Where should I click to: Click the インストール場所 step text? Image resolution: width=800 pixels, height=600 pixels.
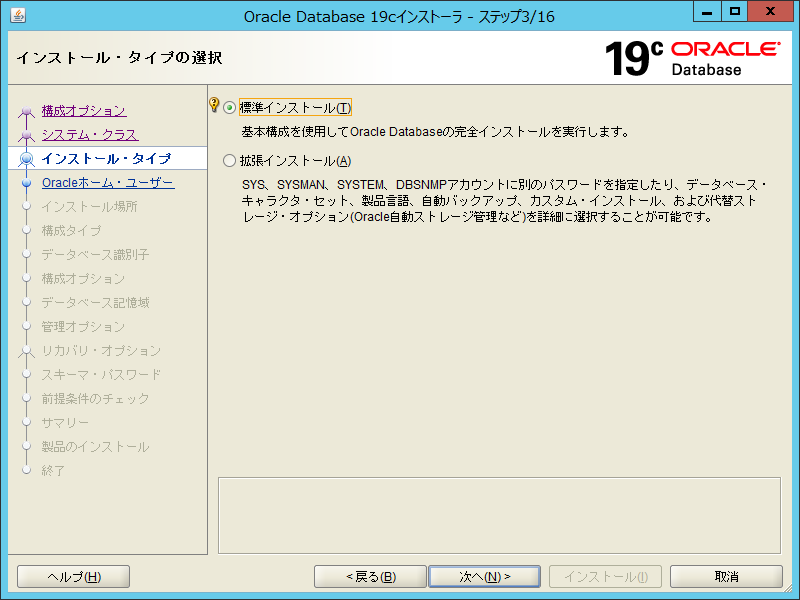[x=89, y=207]
